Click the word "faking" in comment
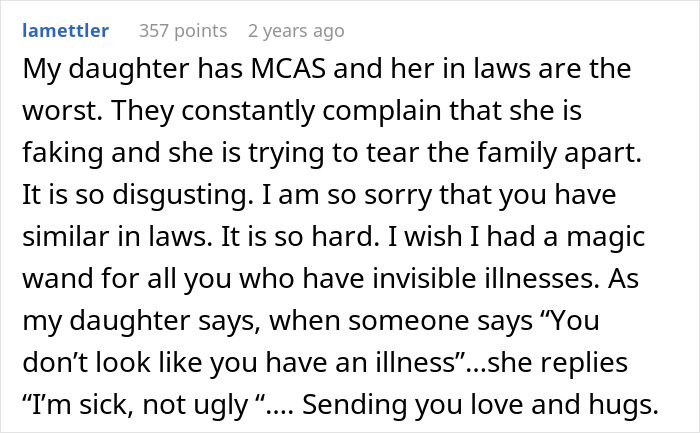700x433 pixels. coord(62,153)
